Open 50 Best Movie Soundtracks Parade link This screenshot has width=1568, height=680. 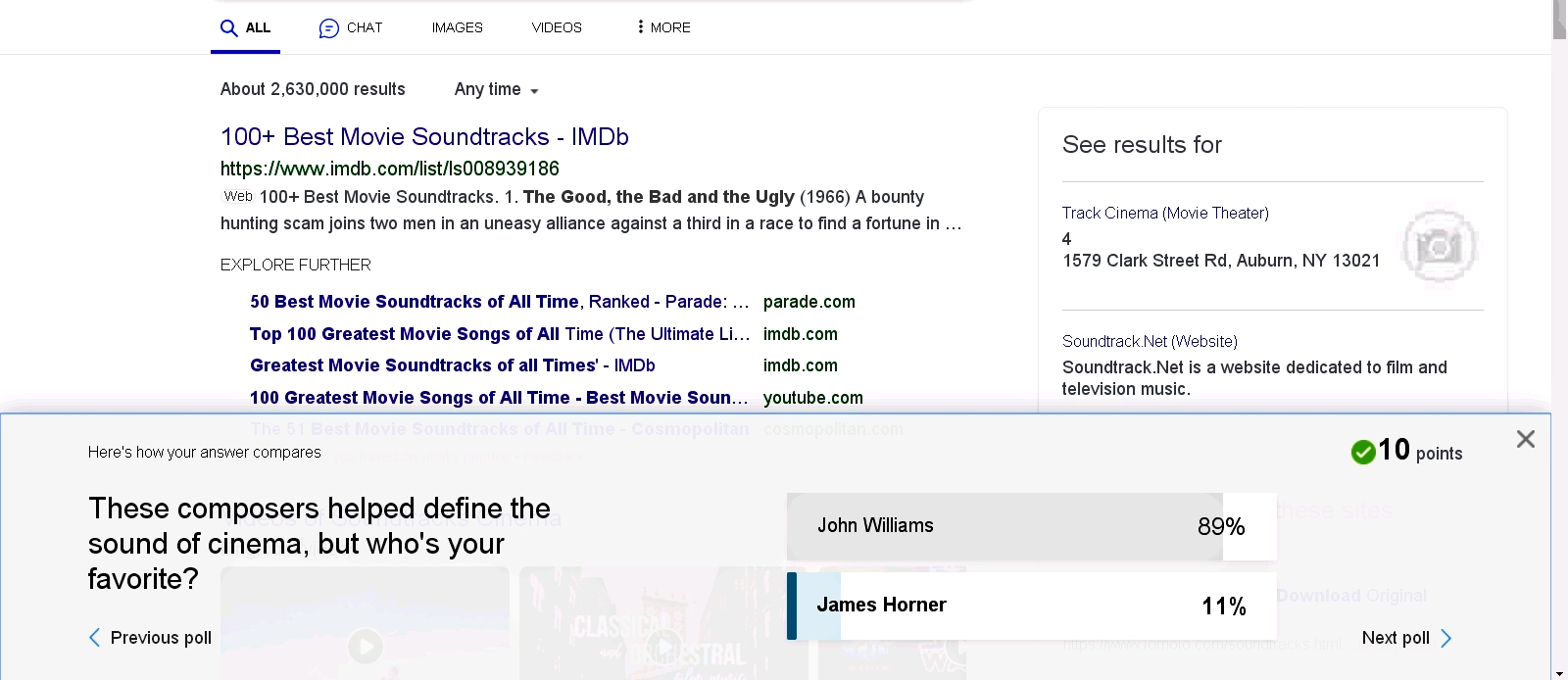499,302
